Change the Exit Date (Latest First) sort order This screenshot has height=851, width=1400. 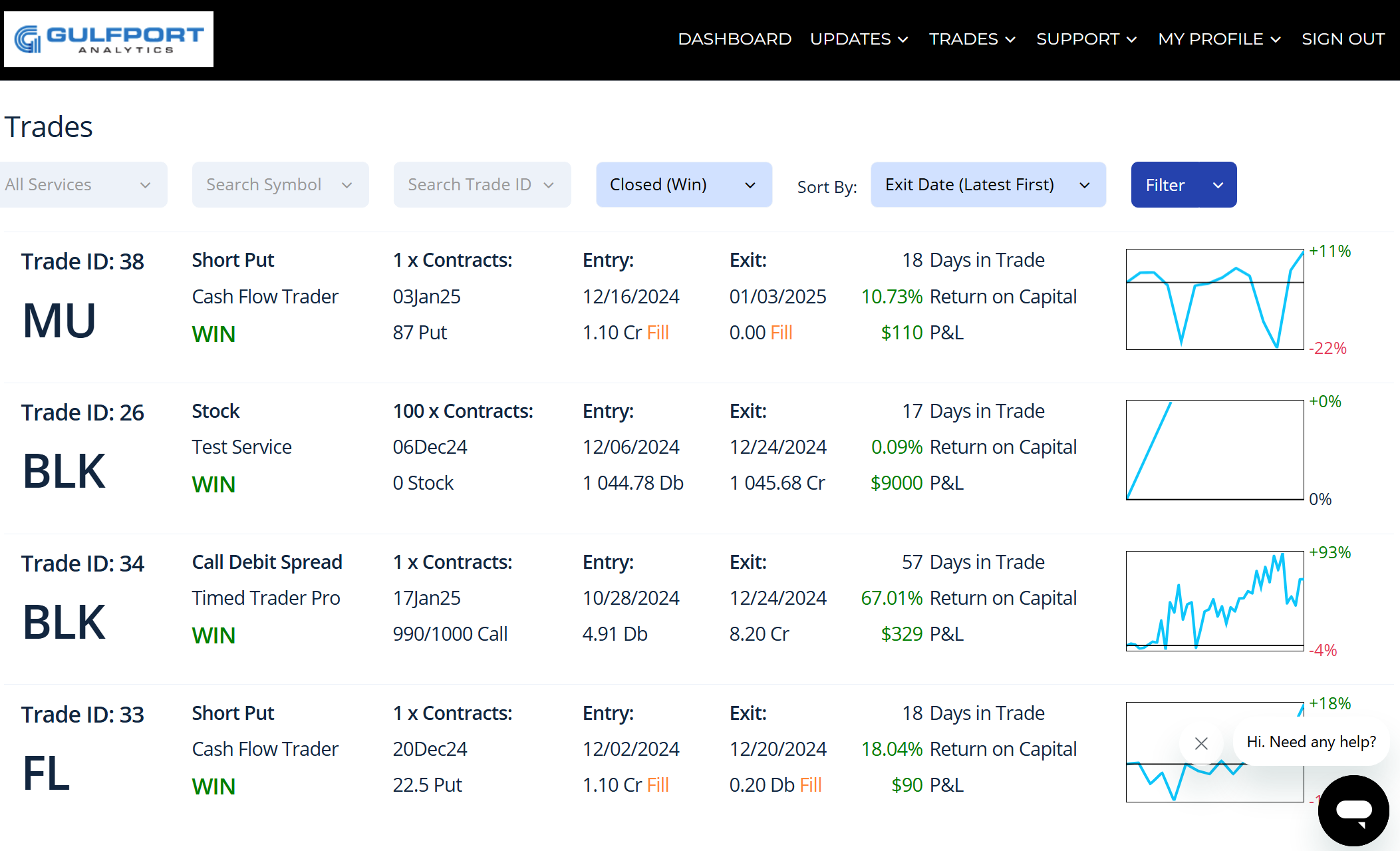tap(988, 184)
